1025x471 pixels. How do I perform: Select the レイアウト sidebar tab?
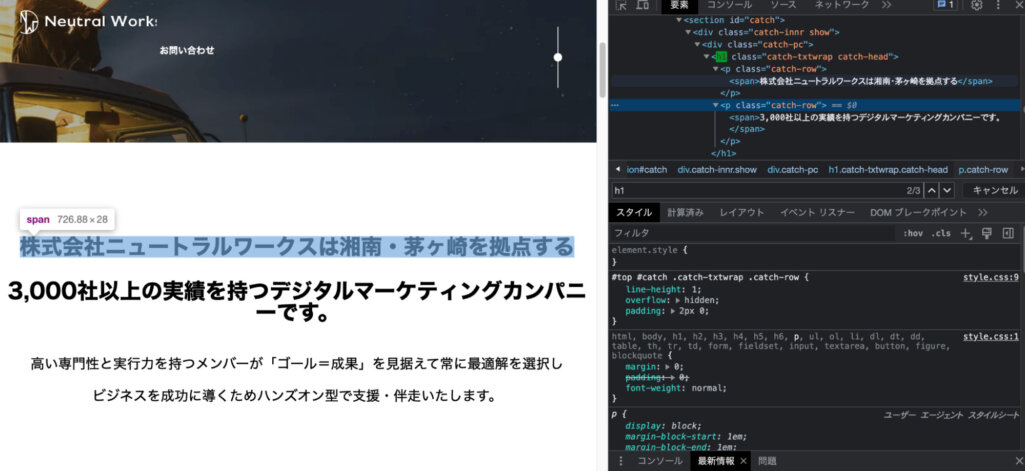pos(741,212)
